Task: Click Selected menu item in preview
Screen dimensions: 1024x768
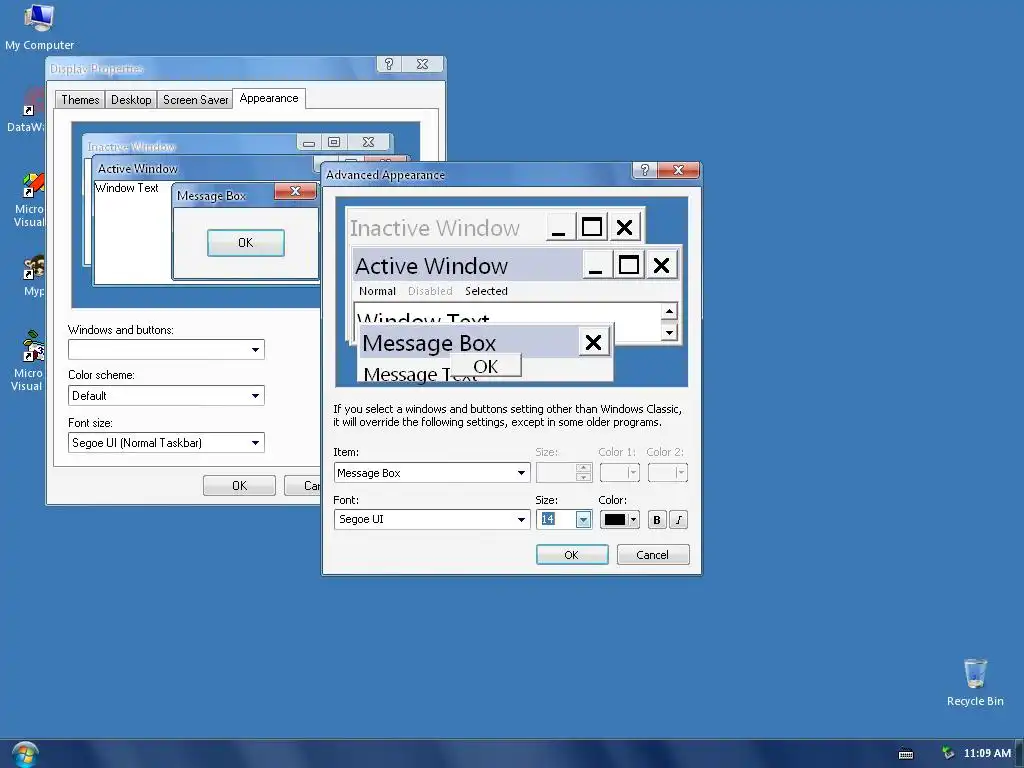Action: pyautogui.click(x=486, y=291)
